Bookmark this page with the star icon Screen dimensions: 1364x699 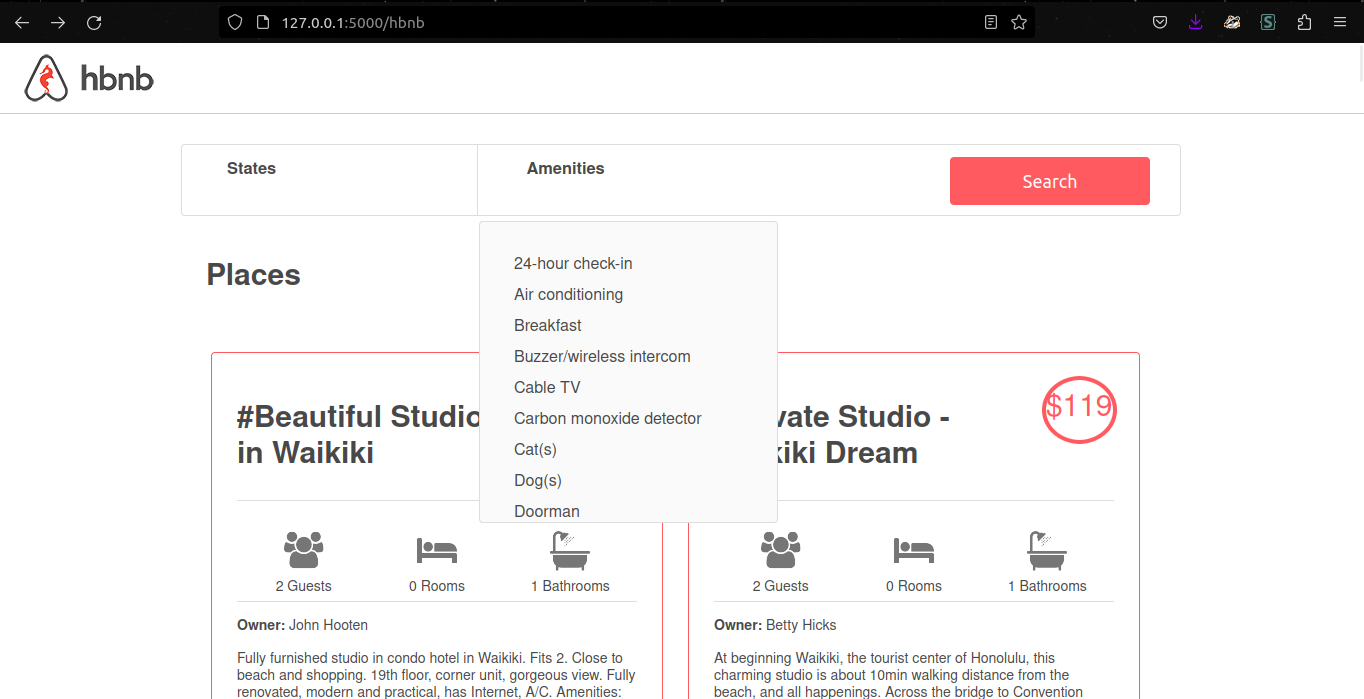pos(1019,22)
